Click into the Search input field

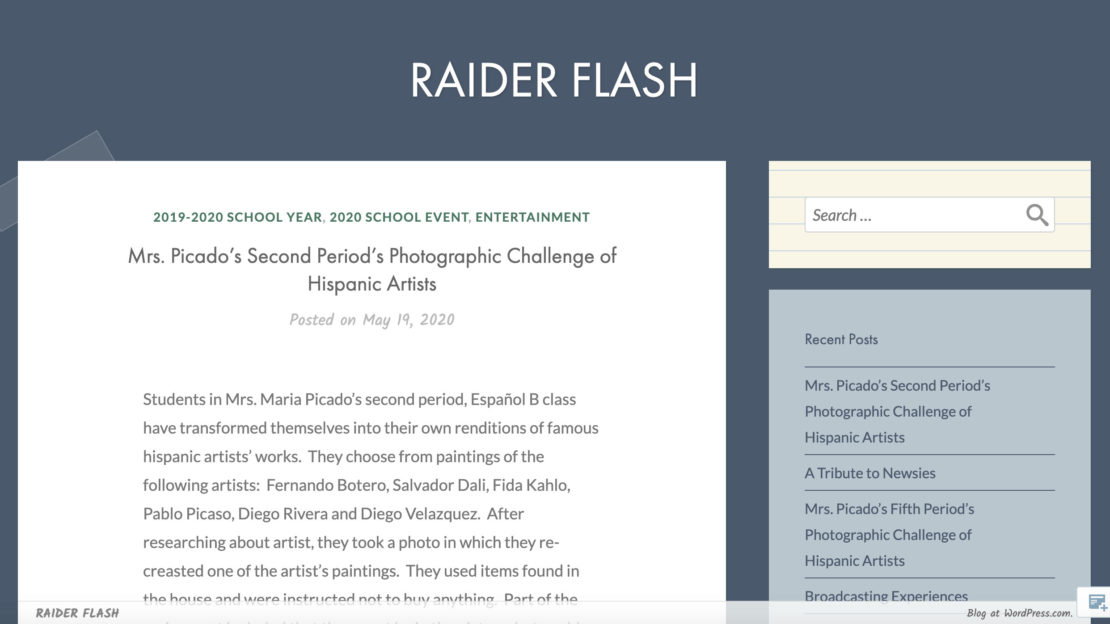point(929,215)
